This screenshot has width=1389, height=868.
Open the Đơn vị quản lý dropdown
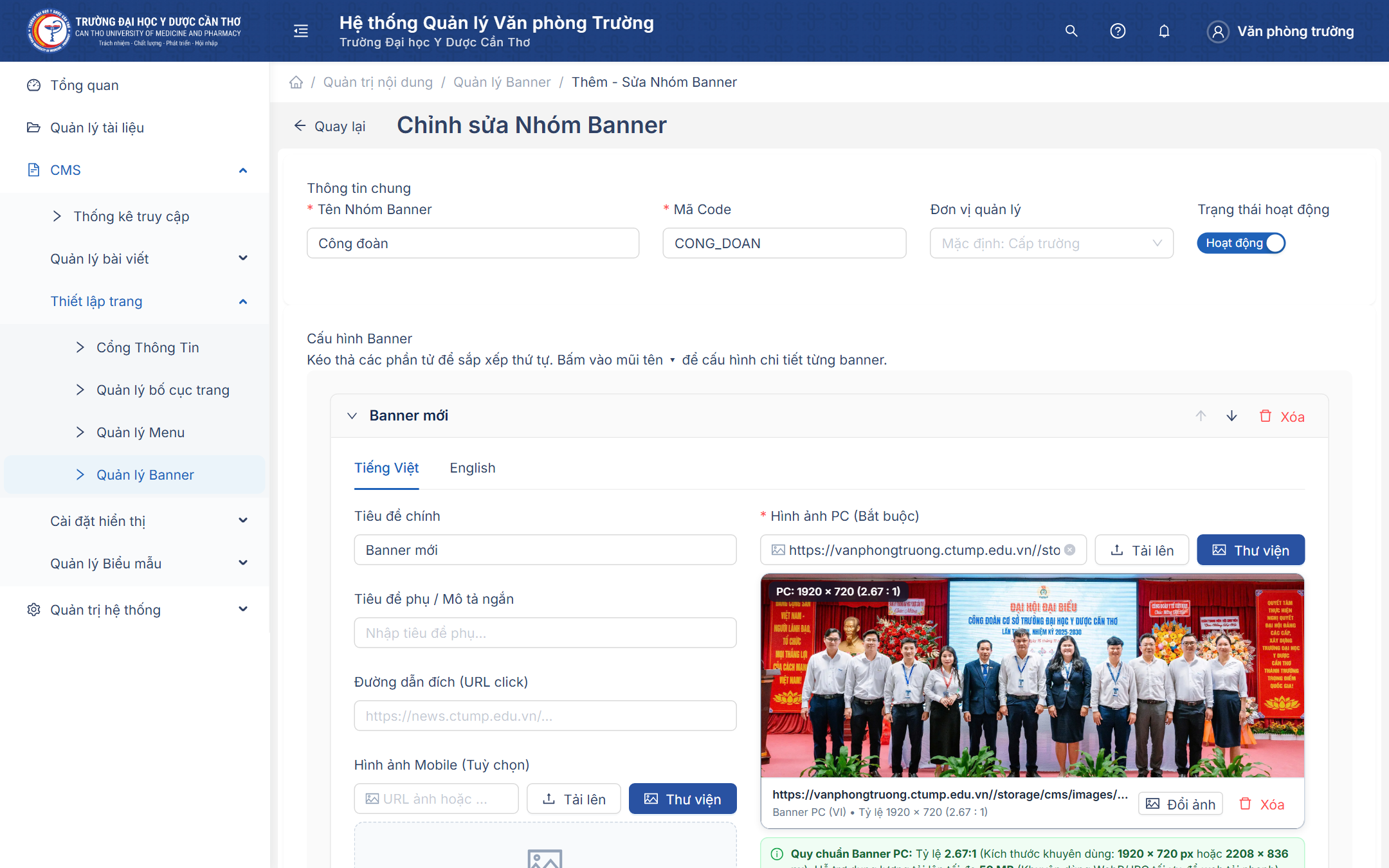pos(1051,243)
